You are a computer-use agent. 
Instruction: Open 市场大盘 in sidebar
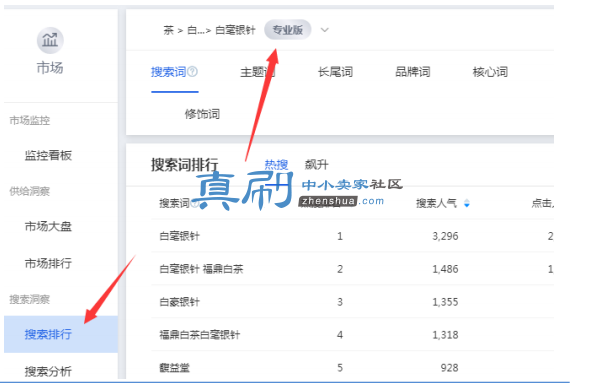(48, 226)
